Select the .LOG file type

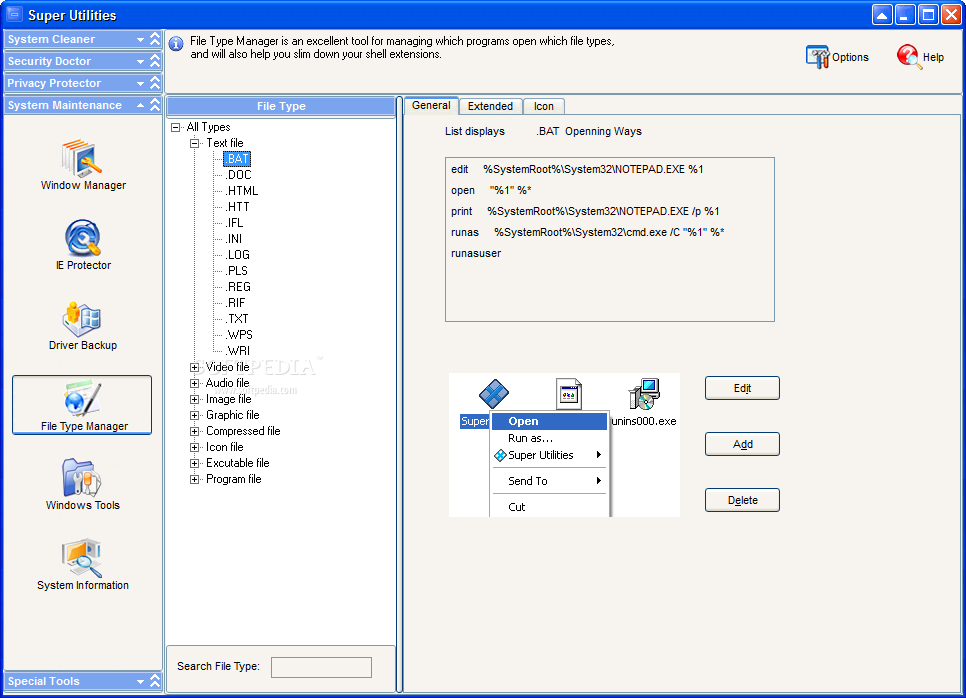(238, 255)
